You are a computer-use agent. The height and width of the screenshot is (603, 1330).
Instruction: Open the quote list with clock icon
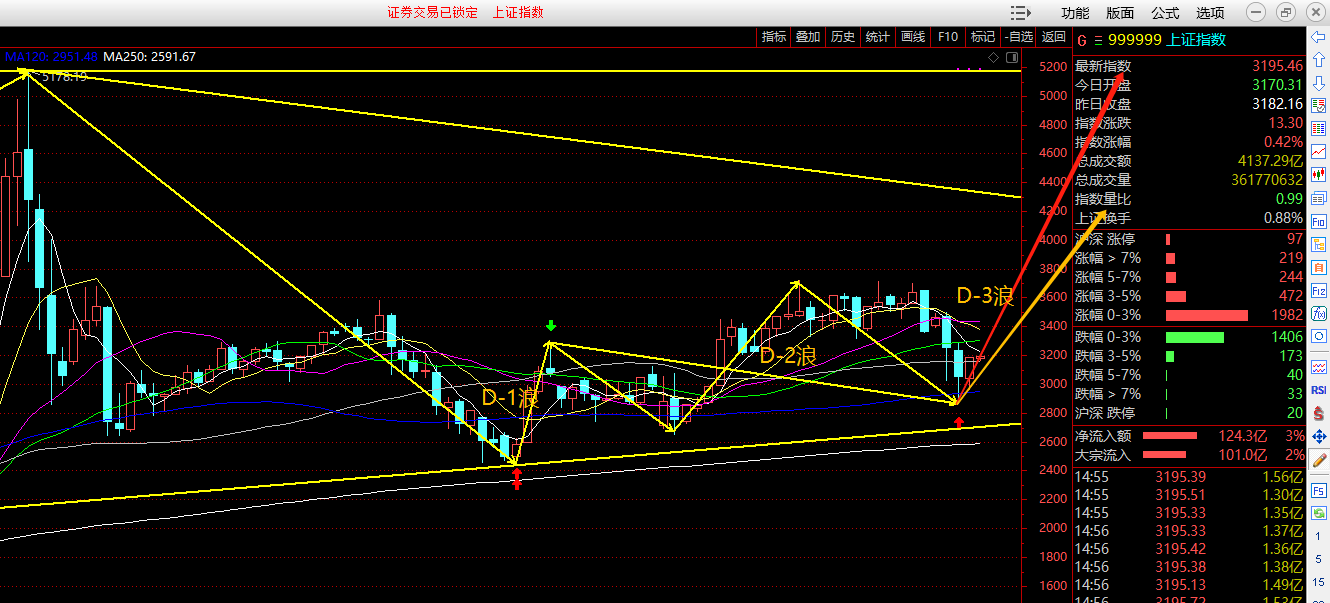pyautogui.click(x=1319, y=106)
